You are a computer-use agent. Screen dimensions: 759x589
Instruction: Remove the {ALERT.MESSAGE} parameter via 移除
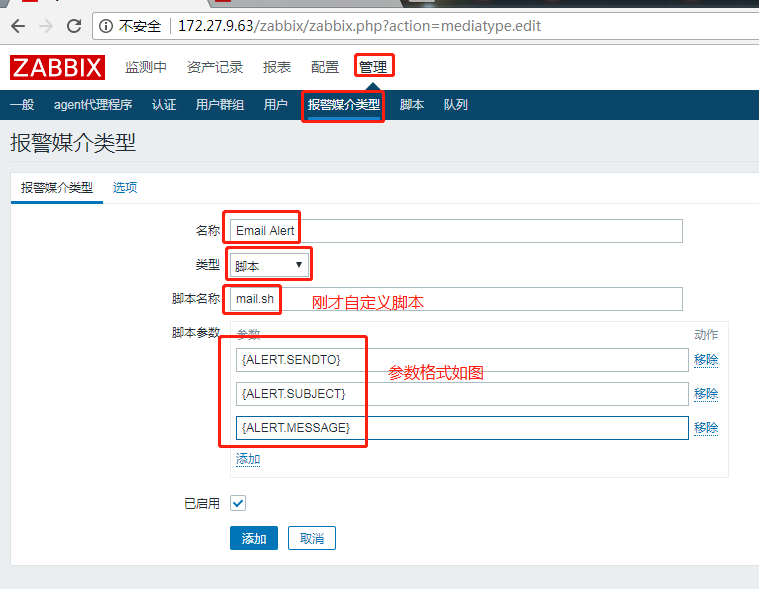(706, 428)
